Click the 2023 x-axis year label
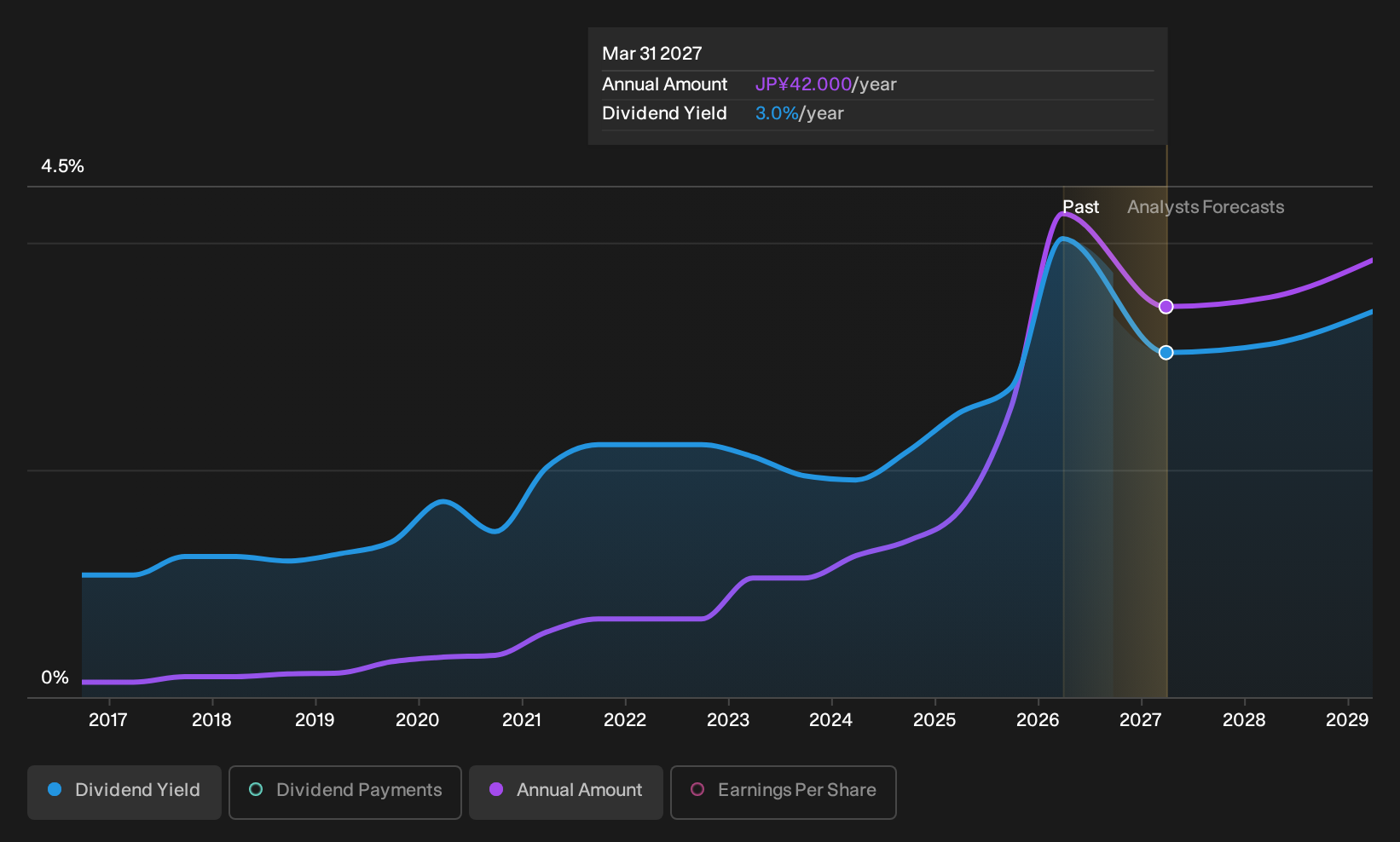 pos(728,720)
